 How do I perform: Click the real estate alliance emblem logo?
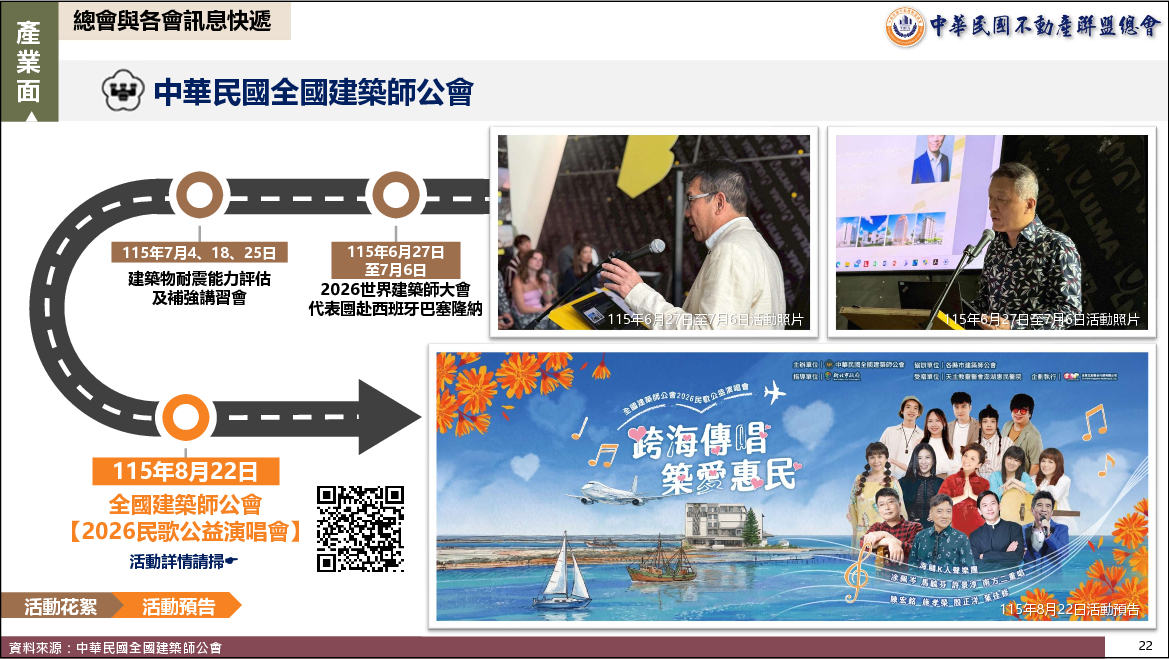[905, 26]
